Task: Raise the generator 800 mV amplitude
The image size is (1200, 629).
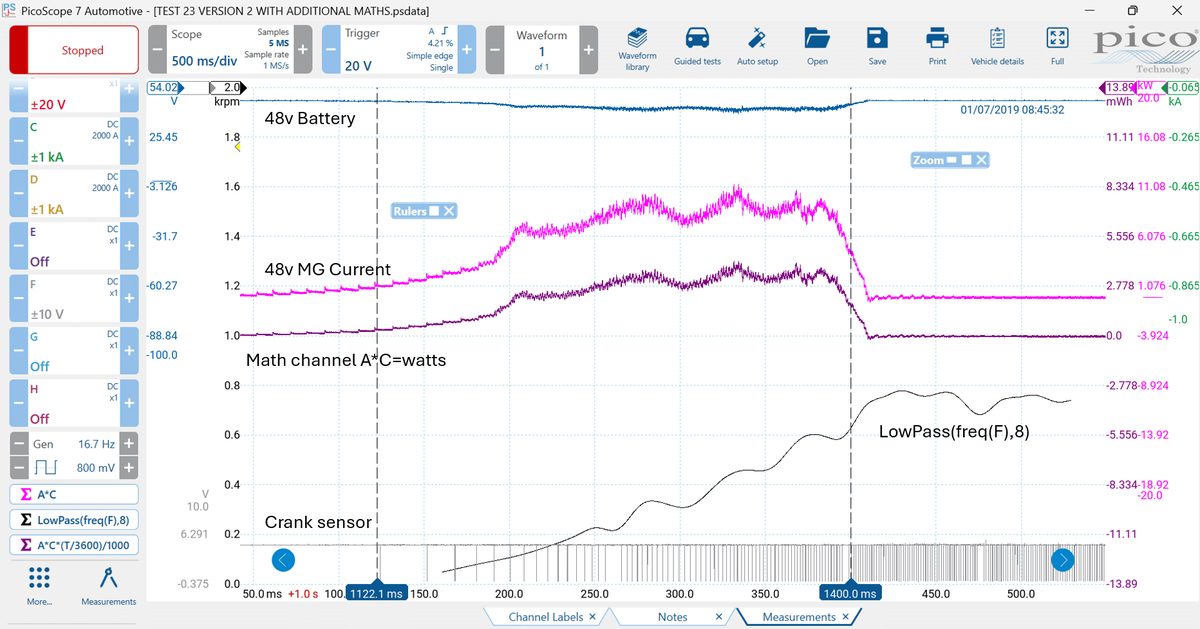Action: point(129,467)
